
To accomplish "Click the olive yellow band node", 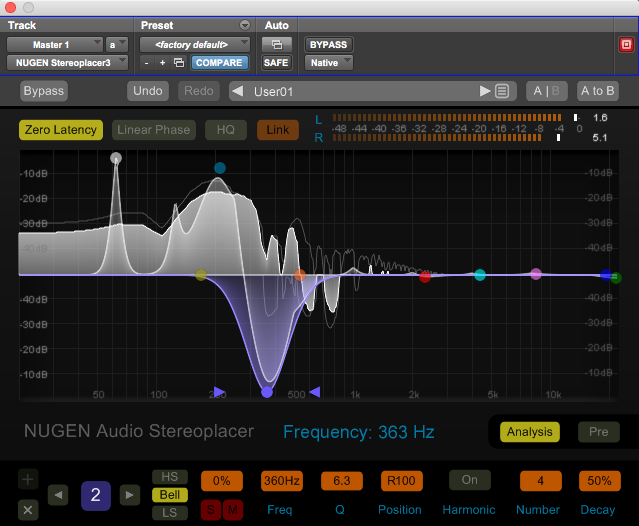I will pyautogui.click(x=201, y=275).
